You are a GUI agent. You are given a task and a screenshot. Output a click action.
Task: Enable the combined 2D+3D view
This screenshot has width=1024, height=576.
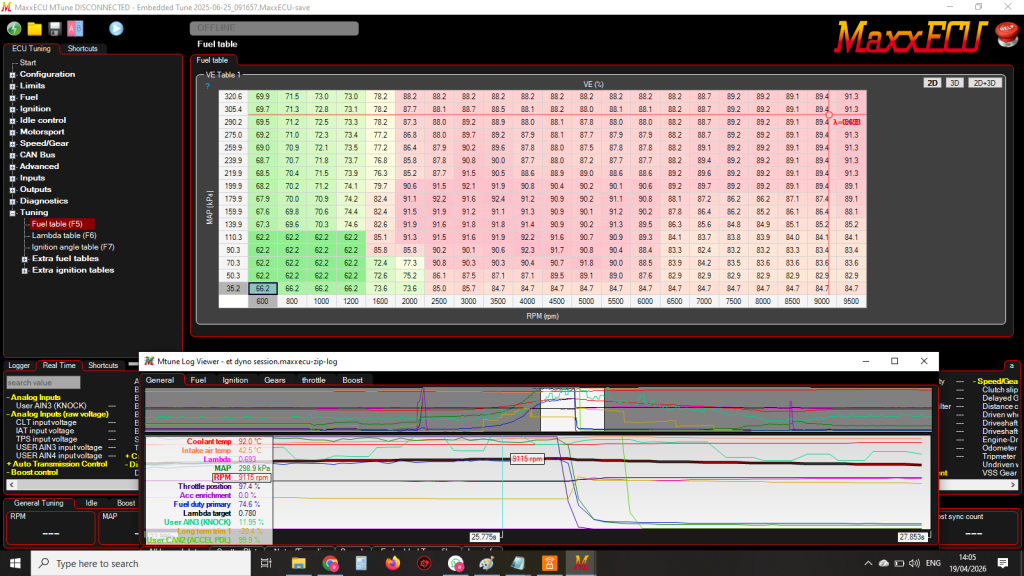click(x=984, y=83)
